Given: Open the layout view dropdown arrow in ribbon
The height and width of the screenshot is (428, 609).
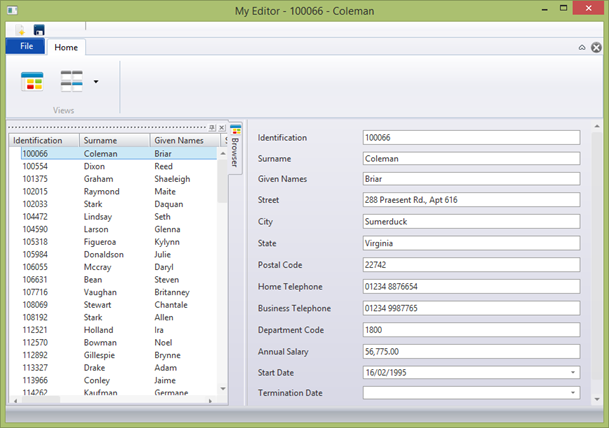Looking at the screenshot, I should tap(95, 82).
